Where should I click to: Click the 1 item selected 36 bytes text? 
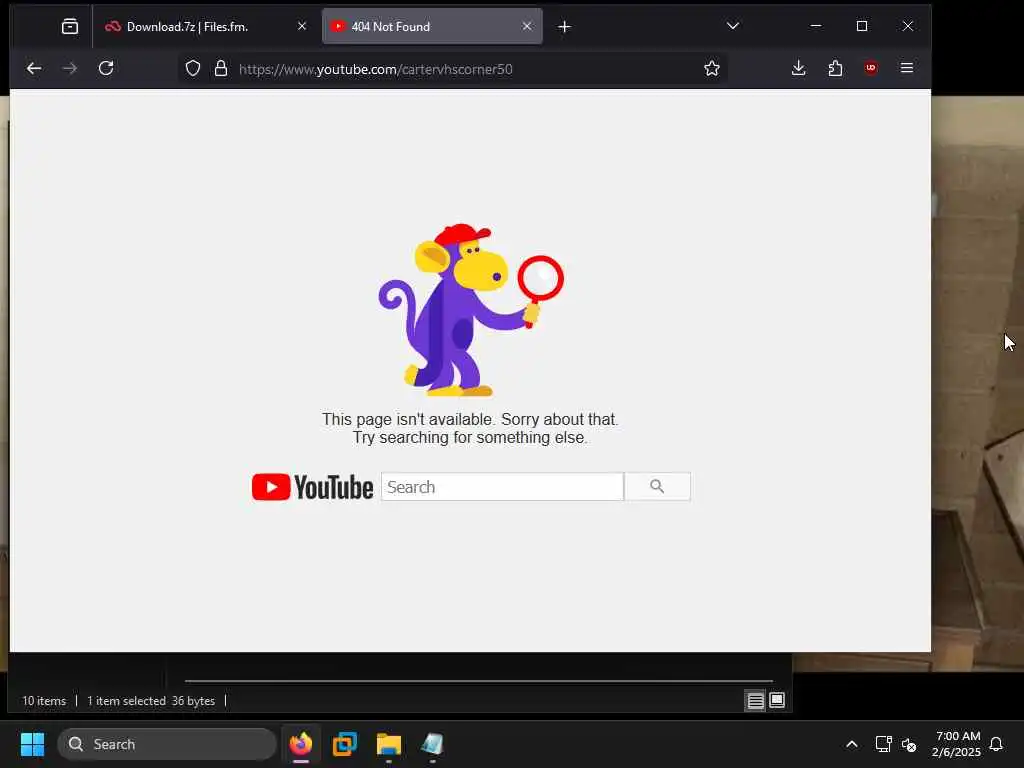click(151, 701)
